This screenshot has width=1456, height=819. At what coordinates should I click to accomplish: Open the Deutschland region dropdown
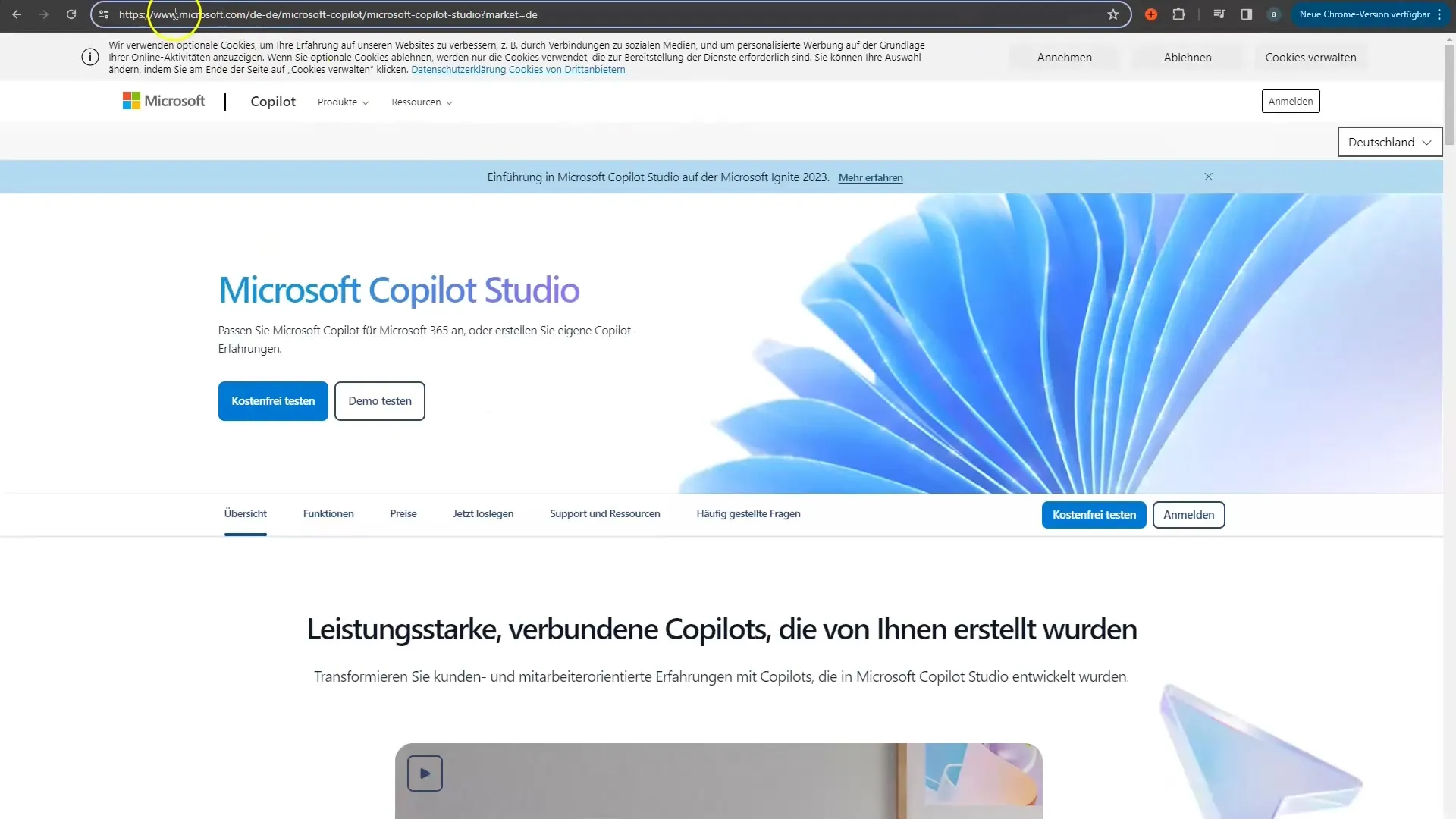1389,142
